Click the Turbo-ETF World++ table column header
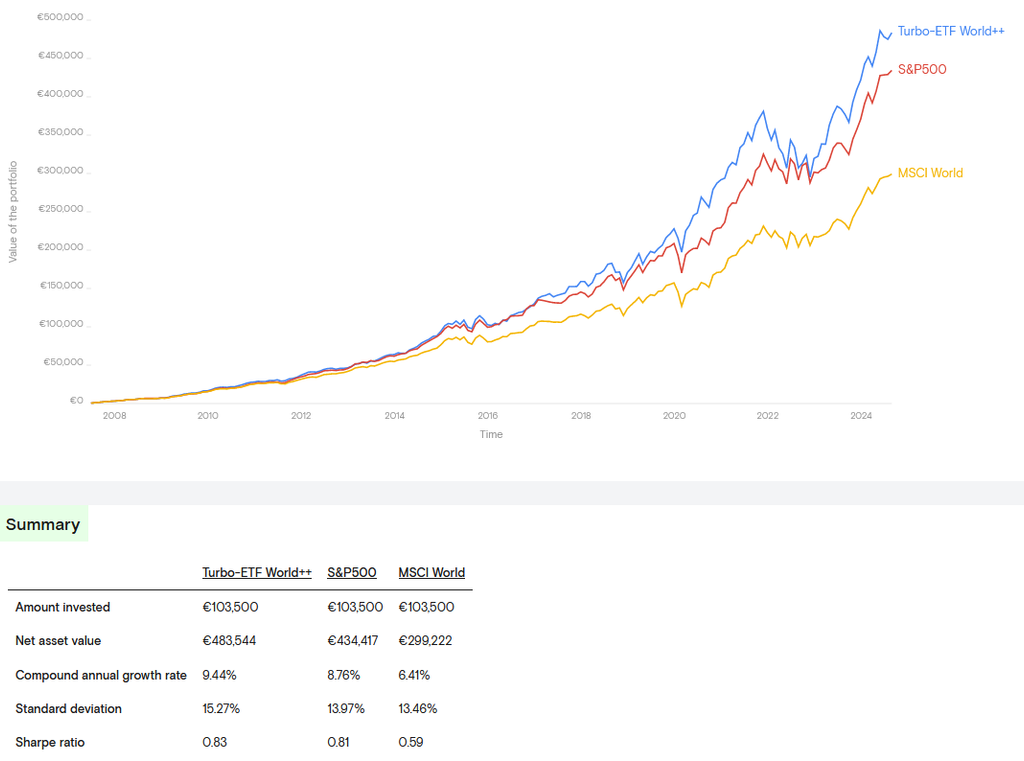This screenshot has width=1024, height=761. point(257,573)
